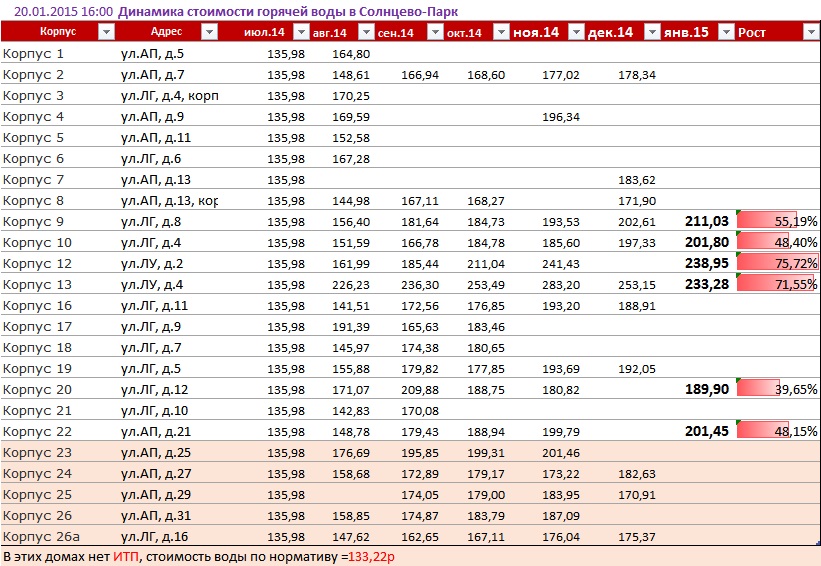Click address cell 'ул.ЛУ, д.2'
Viewport: 821px width, 566px height.
152,263
